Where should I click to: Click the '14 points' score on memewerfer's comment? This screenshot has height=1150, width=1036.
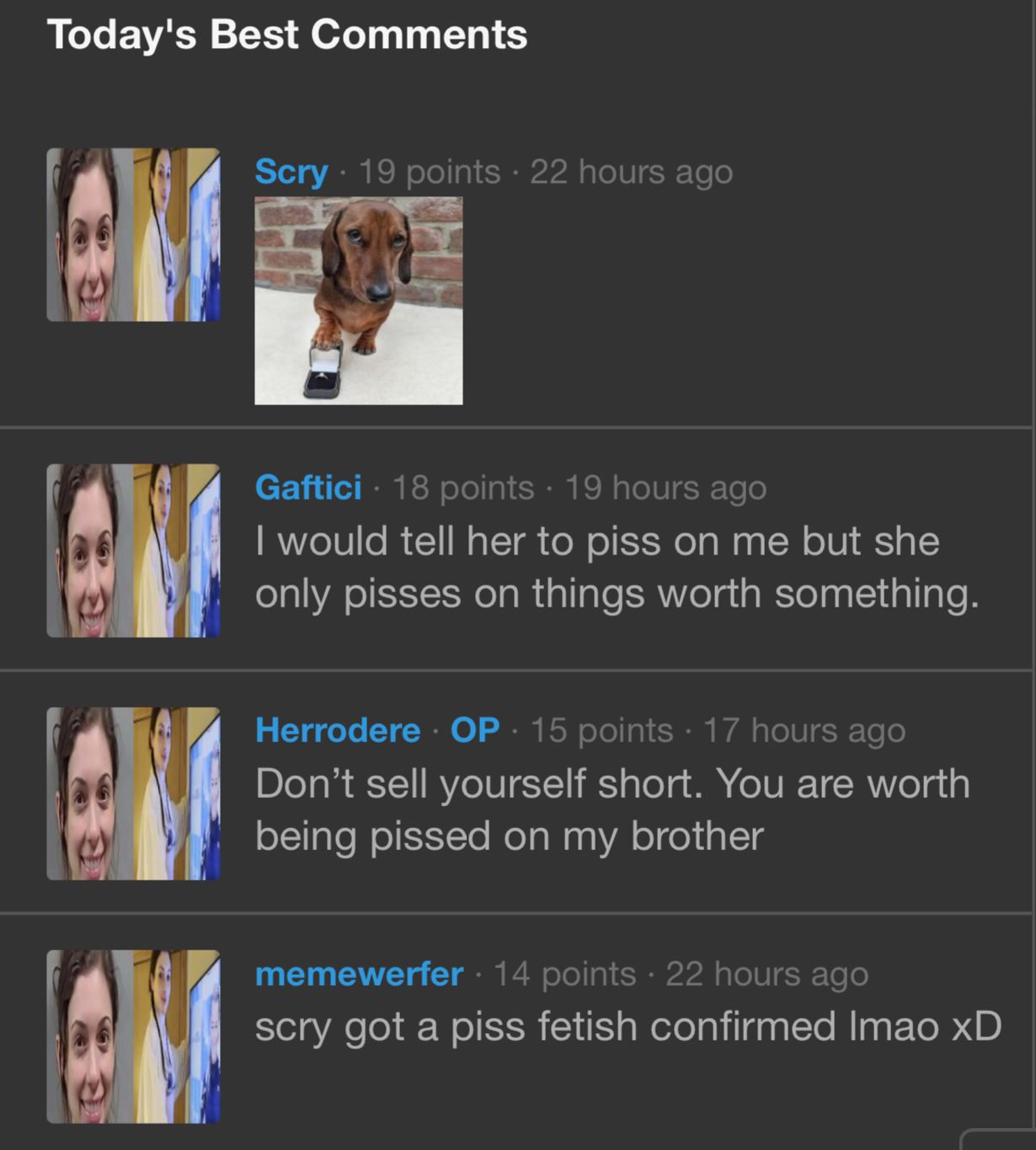[564, 974]
